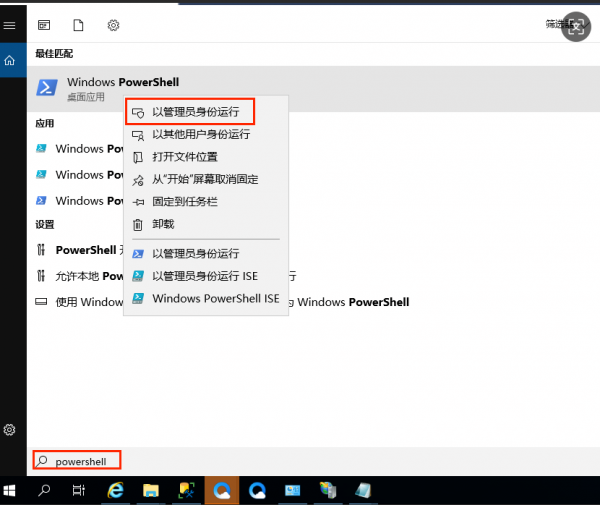This screenshot has width=600, height=505.
Task: Select 打开文件位置 from context menu
Action: click(x=184, y=157)
